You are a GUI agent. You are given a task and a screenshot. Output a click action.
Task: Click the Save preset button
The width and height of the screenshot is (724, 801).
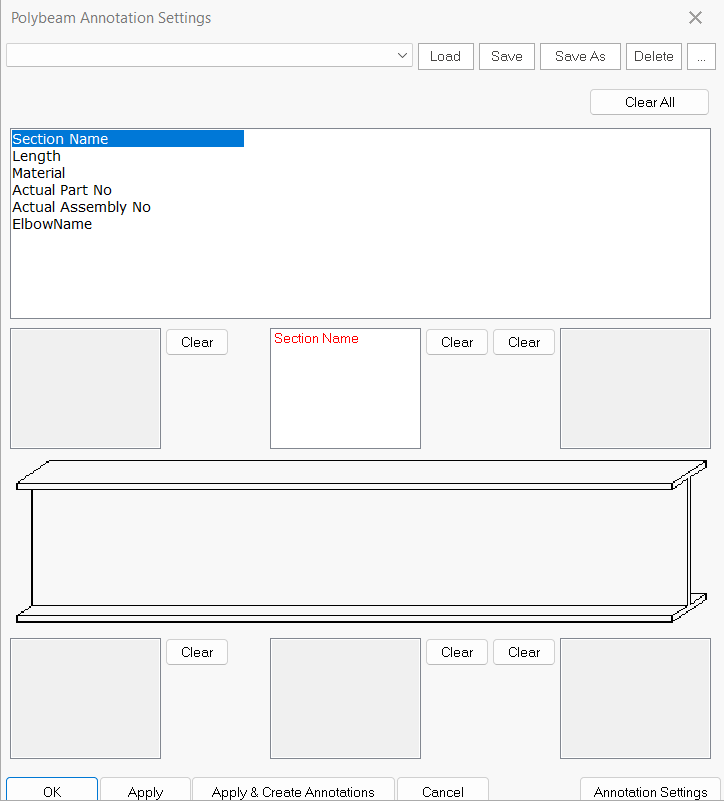tap(507, 56)
